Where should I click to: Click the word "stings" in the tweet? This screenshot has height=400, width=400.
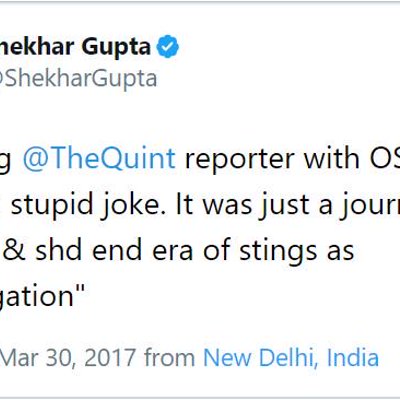tap(278, 252)
